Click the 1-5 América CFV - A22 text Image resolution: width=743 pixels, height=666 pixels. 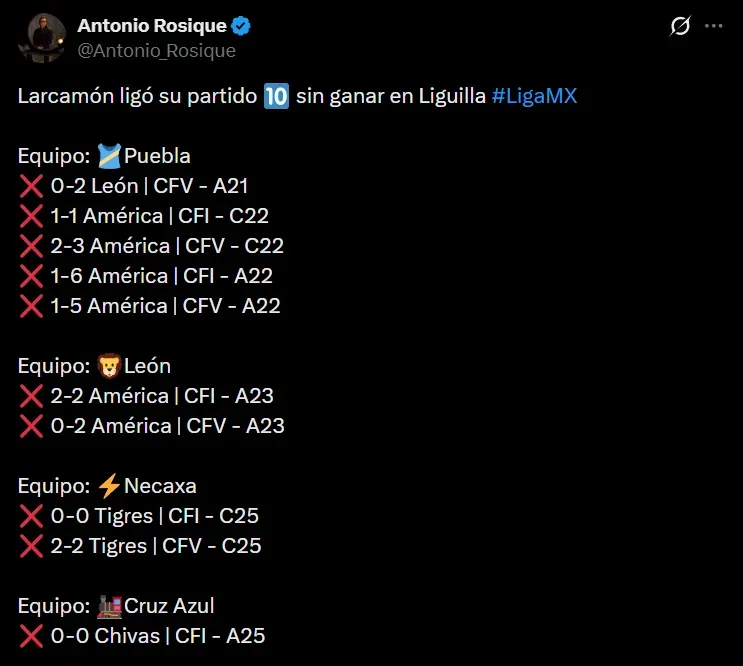[165, 306]
